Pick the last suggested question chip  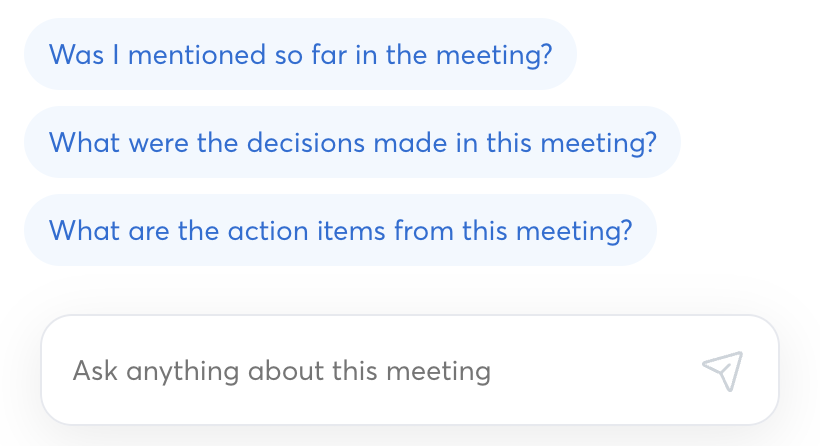tap(340, 230)
